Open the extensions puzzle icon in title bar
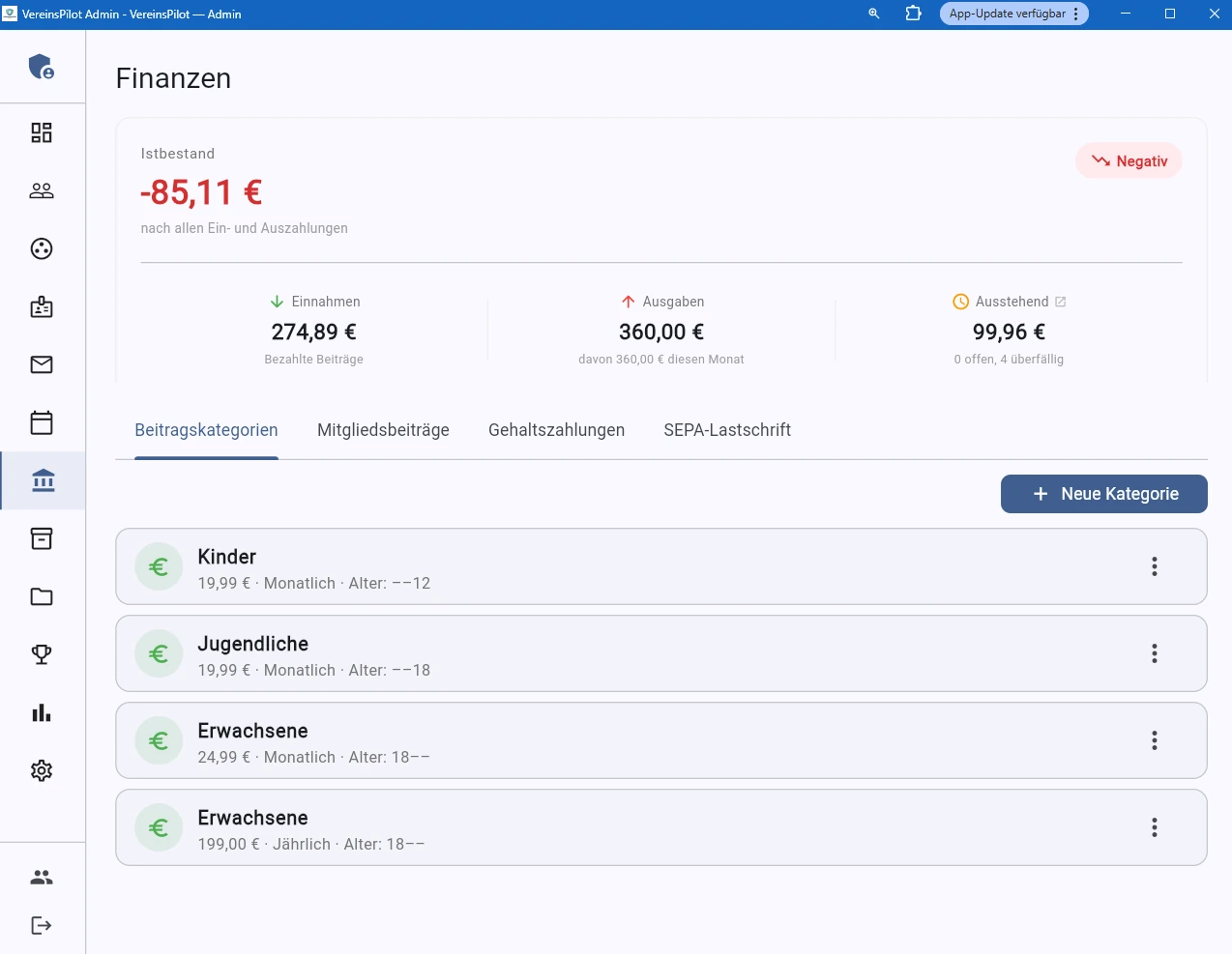1232x954 pixels. pos(913,14)
